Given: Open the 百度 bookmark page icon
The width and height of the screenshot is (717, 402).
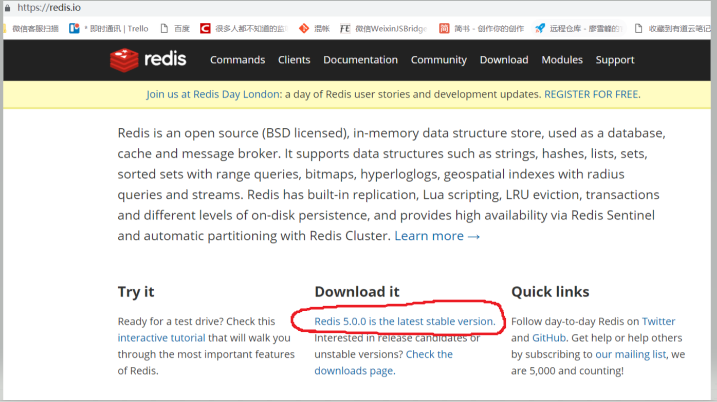Looking at the screenshot, I should 164,28.
